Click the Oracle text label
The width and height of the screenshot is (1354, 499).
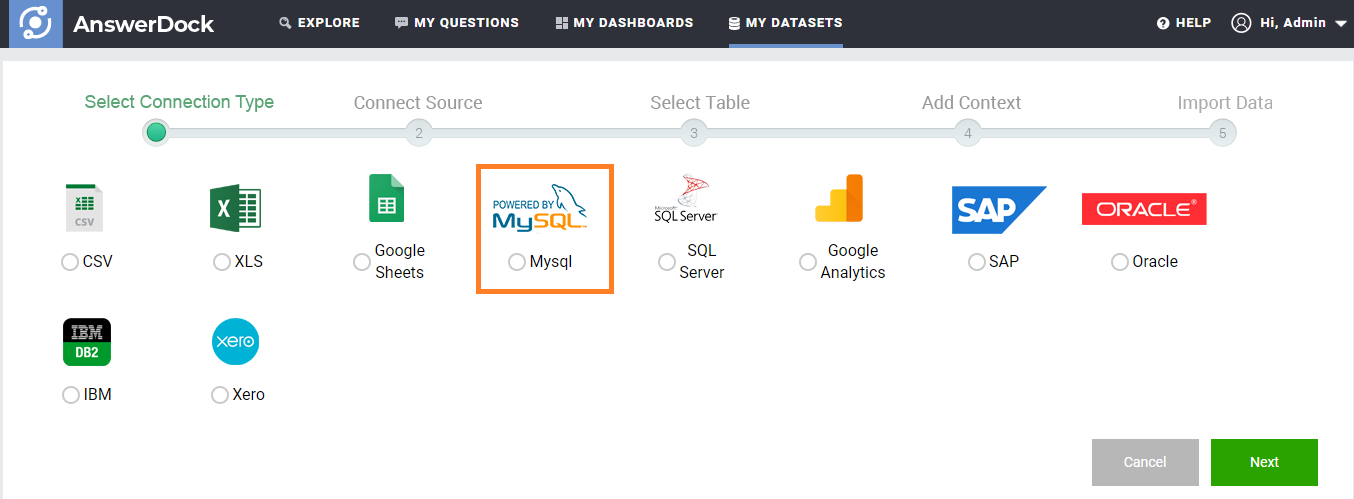pyautogui.click(x=1155, y=262)
